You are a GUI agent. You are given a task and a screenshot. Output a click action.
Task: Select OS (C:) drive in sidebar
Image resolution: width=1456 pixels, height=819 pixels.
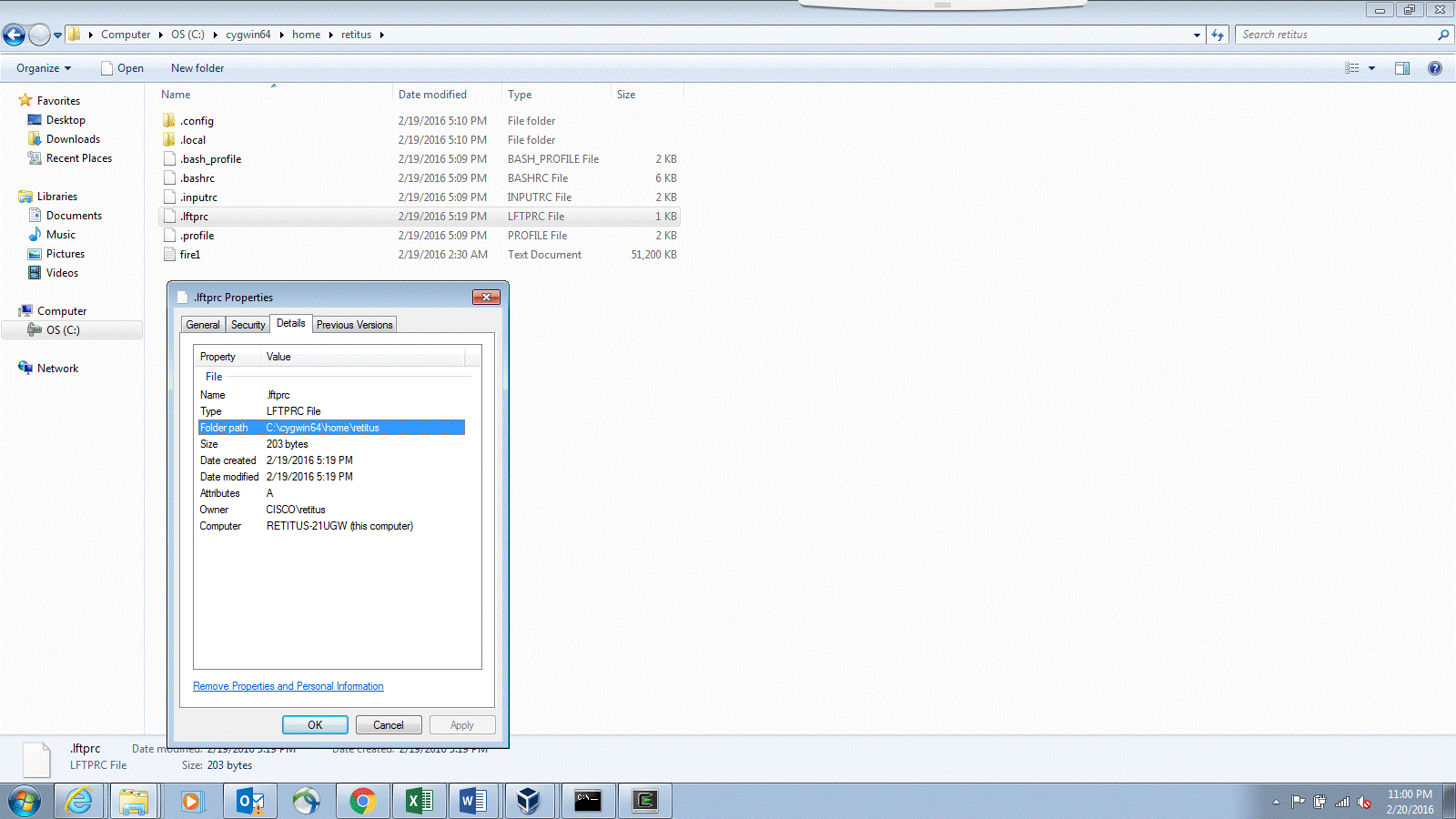point(63,330)
